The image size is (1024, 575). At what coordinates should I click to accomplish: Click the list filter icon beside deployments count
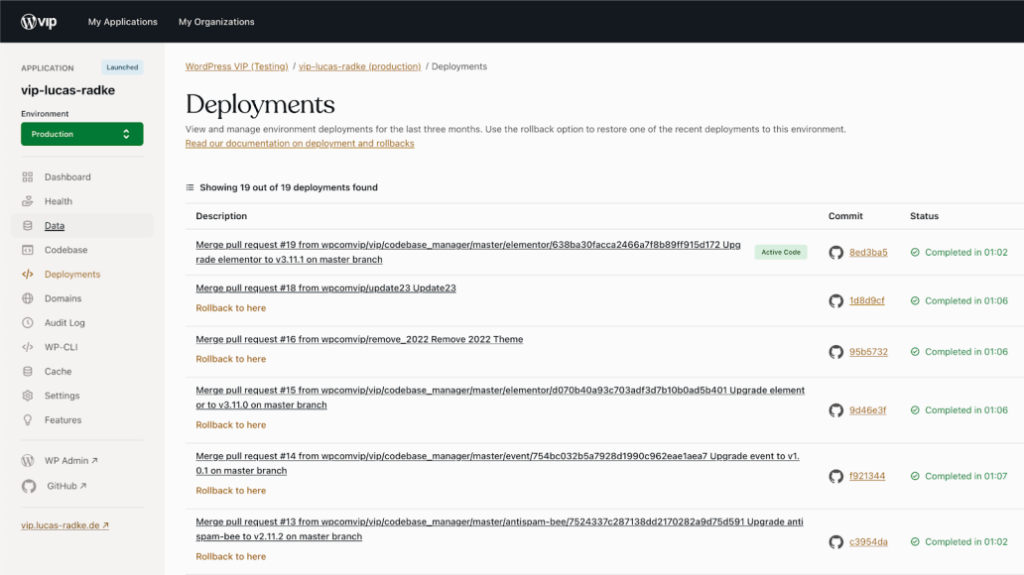point(190,188)
